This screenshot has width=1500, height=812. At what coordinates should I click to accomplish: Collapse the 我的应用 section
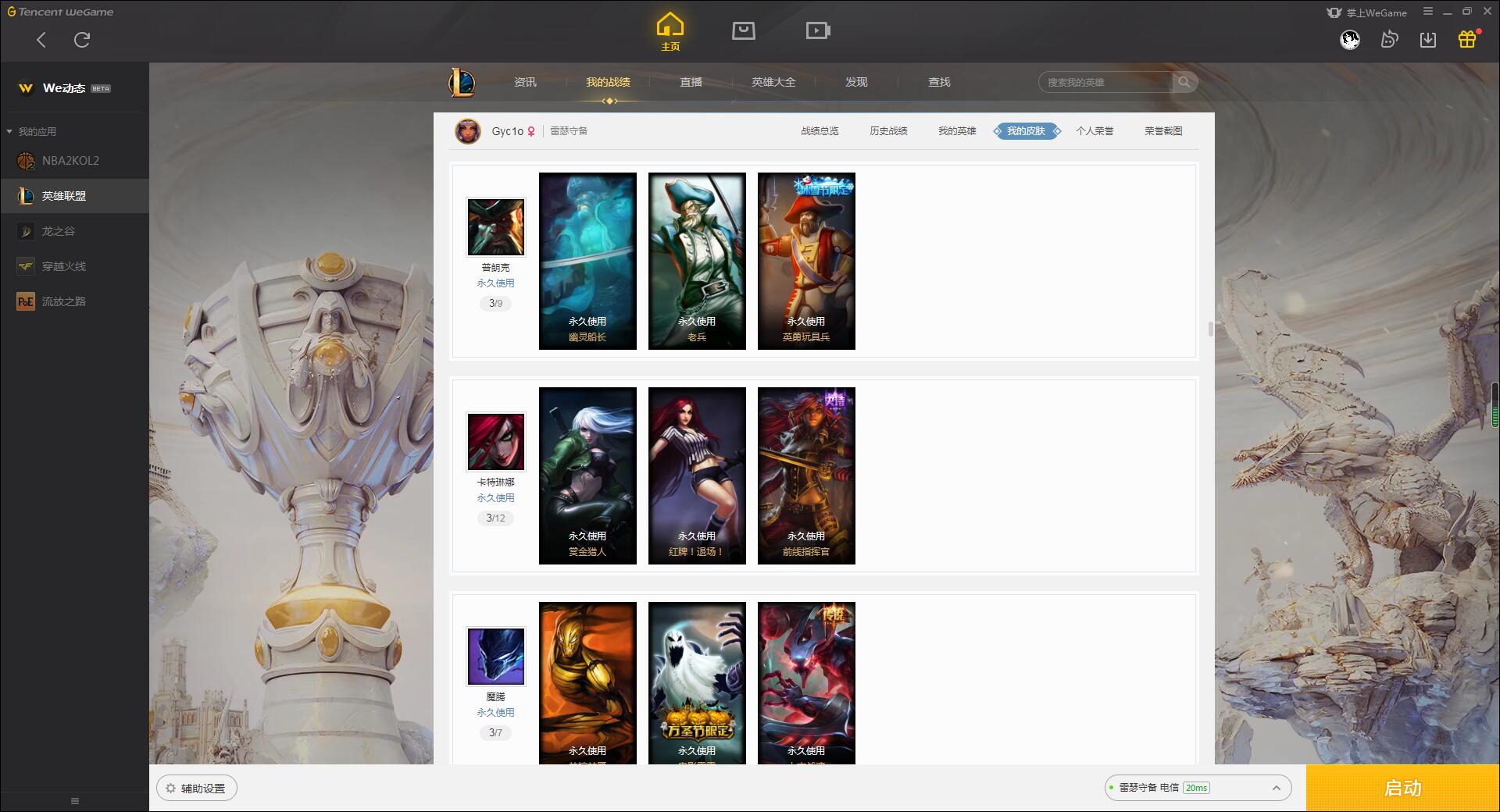coord(31,131)
